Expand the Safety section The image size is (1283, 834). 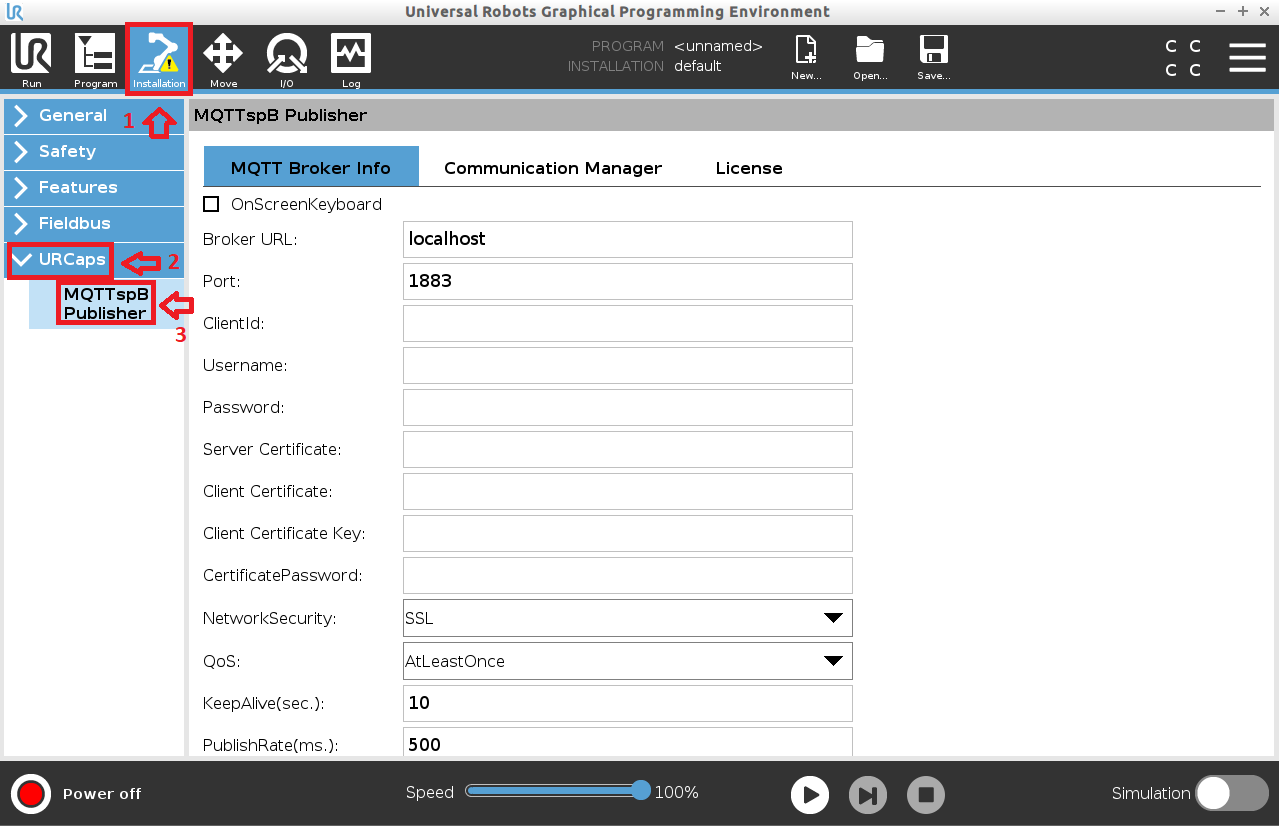click(x=94, y=152)
